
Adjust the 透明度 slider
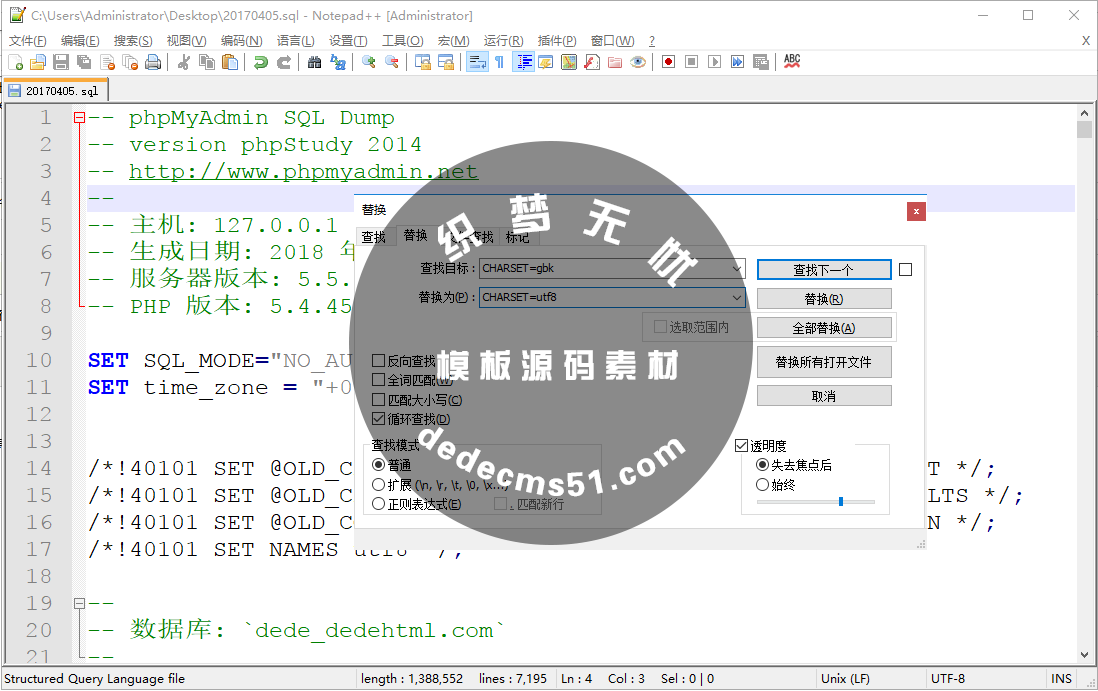843,501
